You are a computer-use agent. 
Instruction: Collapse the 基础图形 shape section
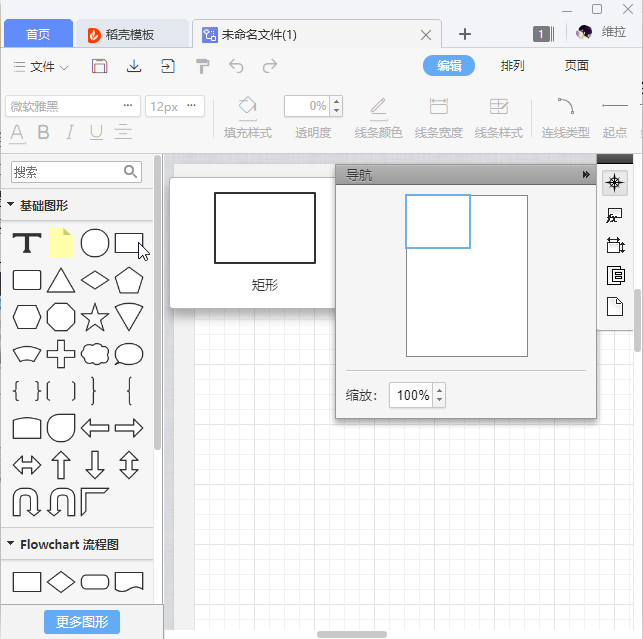click(11, 205)
